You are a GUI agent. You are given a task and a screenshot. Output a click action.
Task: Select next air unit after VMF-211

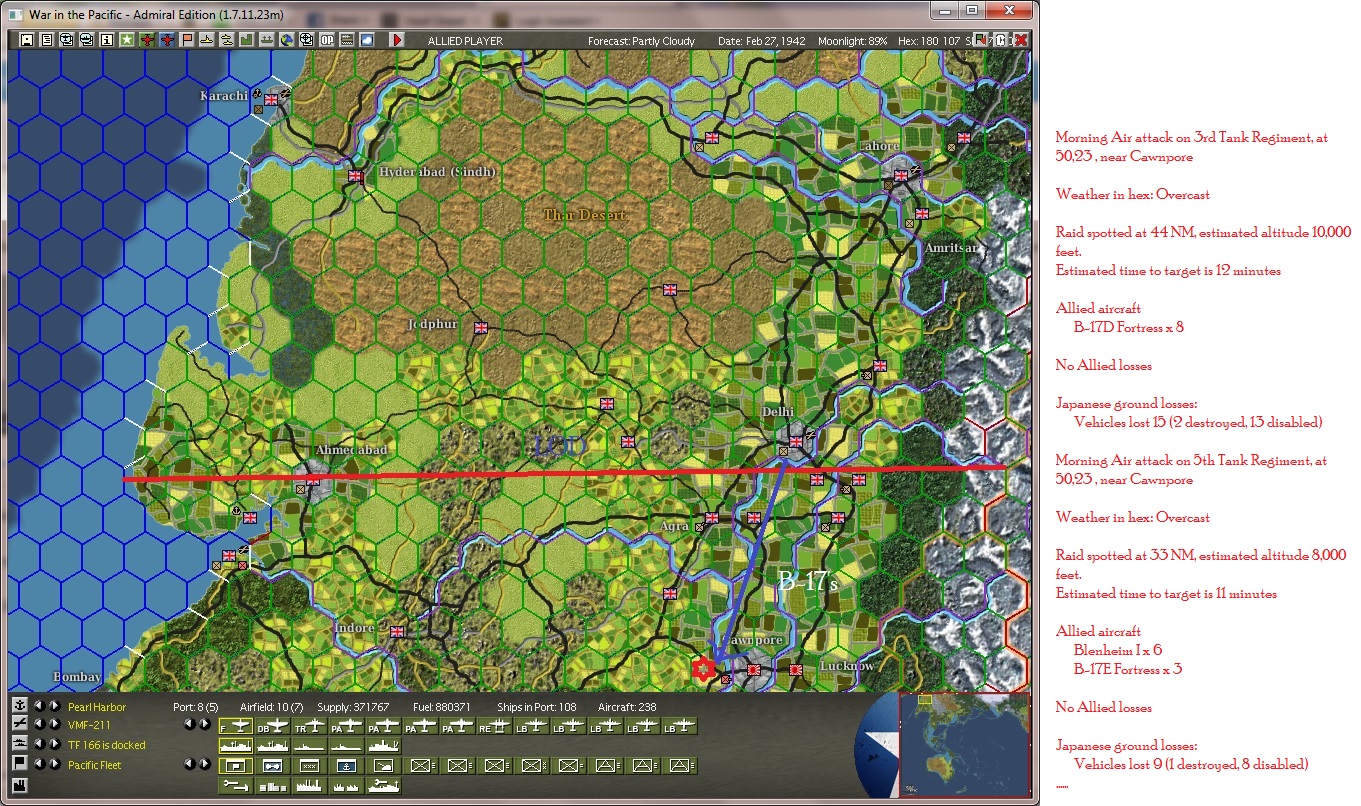tap(55, 725)
